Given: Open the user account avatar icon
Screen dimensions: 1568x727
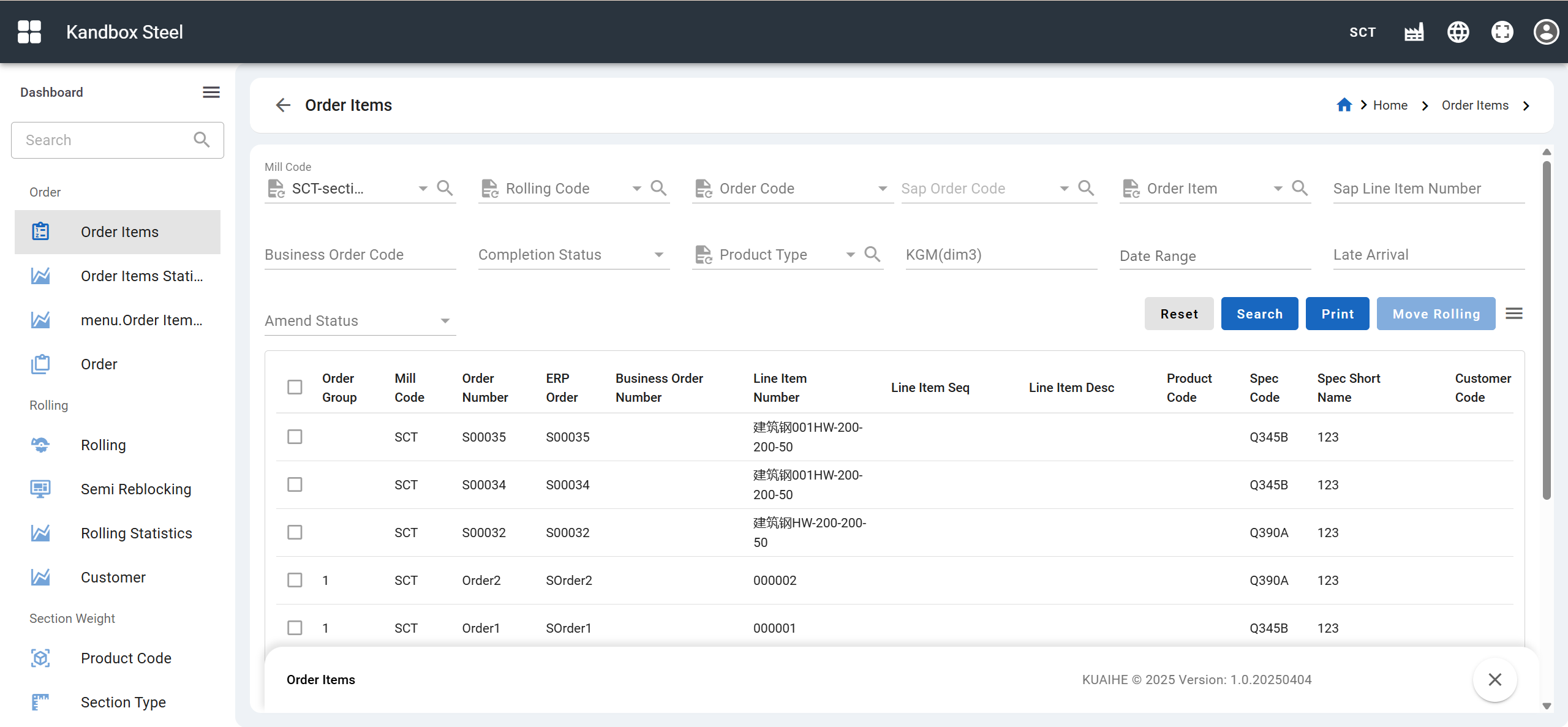Looking at the screenshot, I should (x=1546, y=32).
